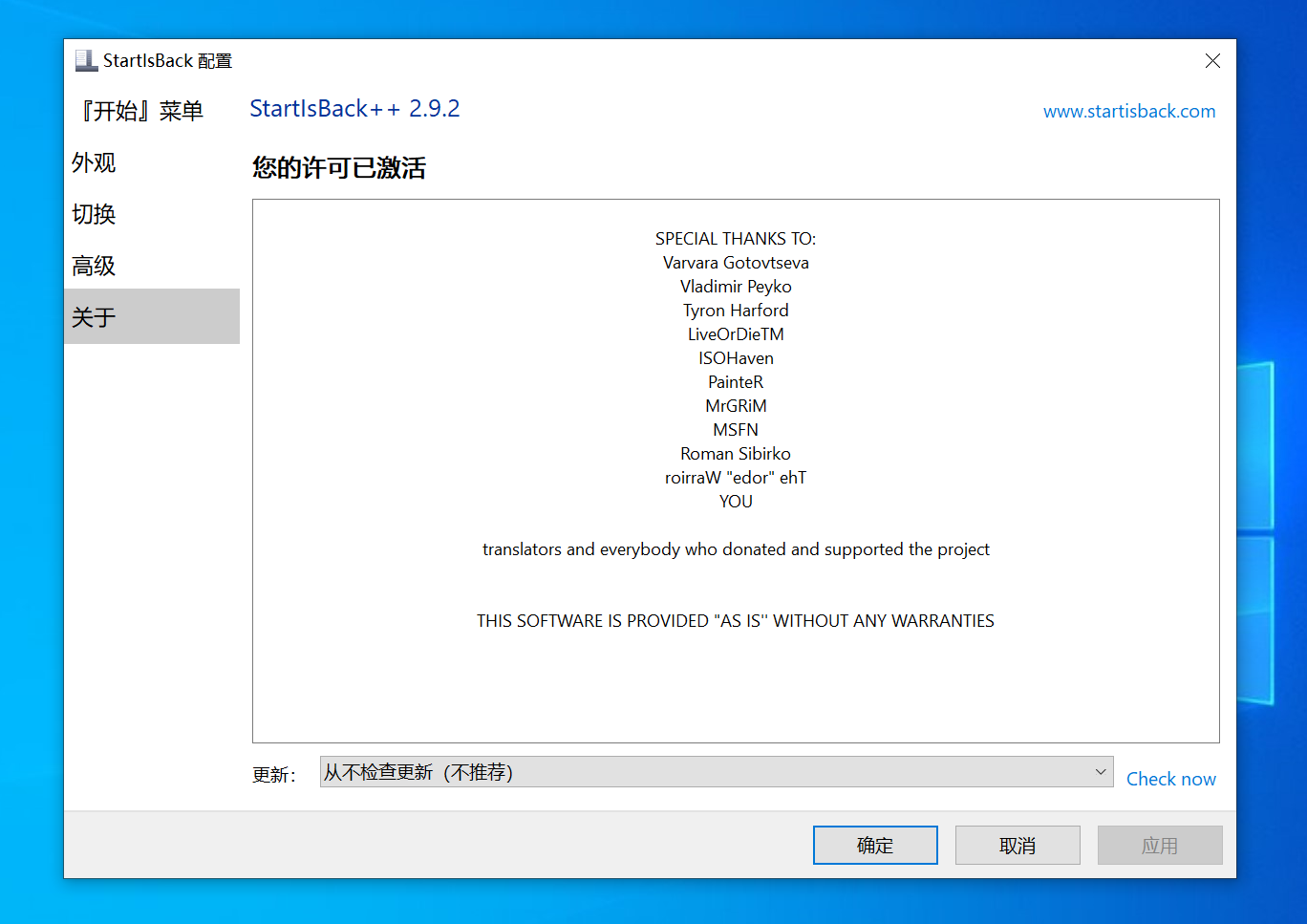
Task: Select the 切换 (Switching) settings page
Action: [x=93, y=214]
